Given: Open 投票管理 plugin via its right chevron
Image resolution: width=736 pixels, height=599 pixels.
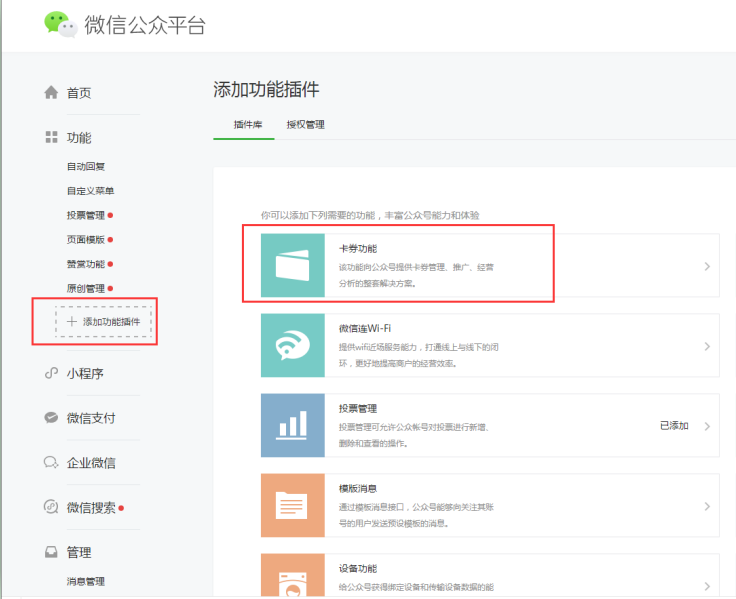Looking at the screenshot, I should (x=707, y=426).
